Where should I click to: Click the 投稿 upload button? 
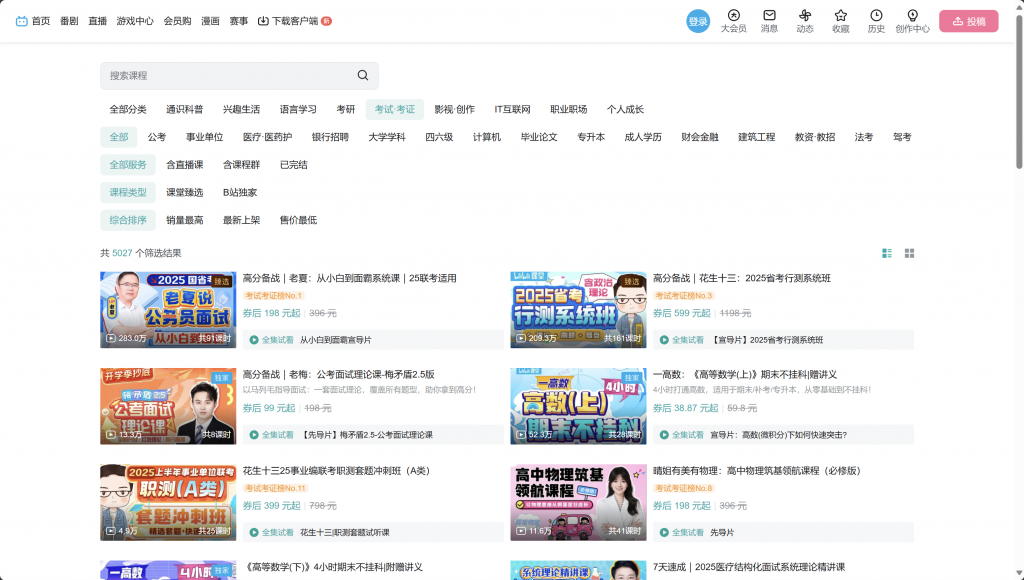tap(968, 21)
